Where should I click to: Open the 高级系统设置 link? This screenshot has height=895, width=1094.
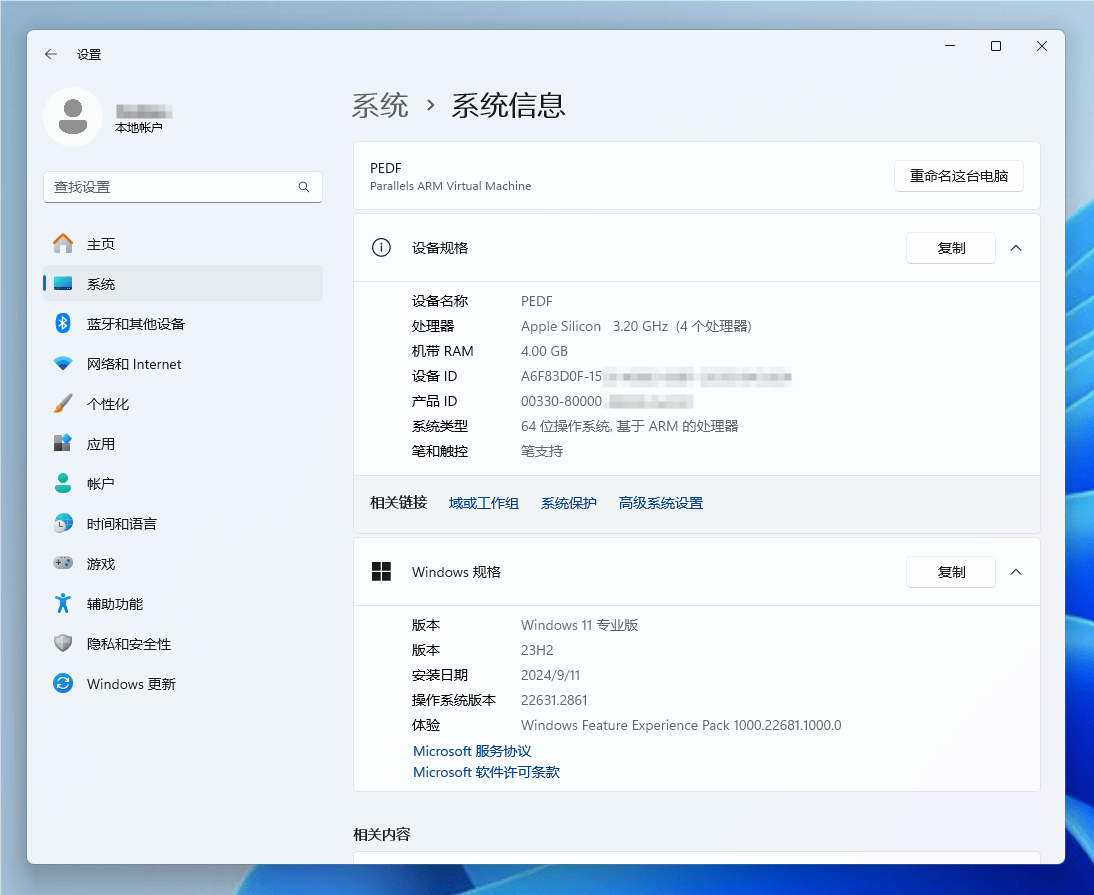660,503
